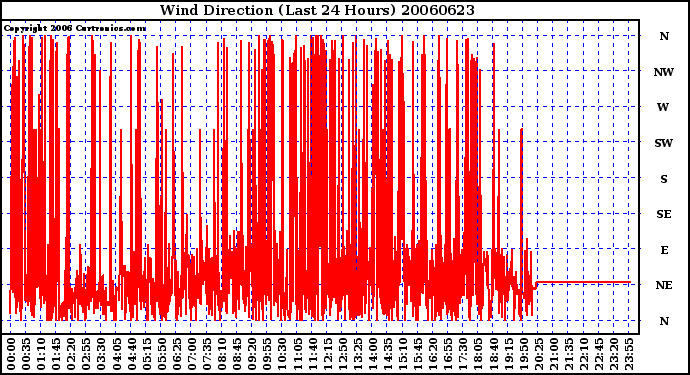Click the '07:35' time axis label
The height and width of the screenshot is (375, 690).
click(207, 354)
